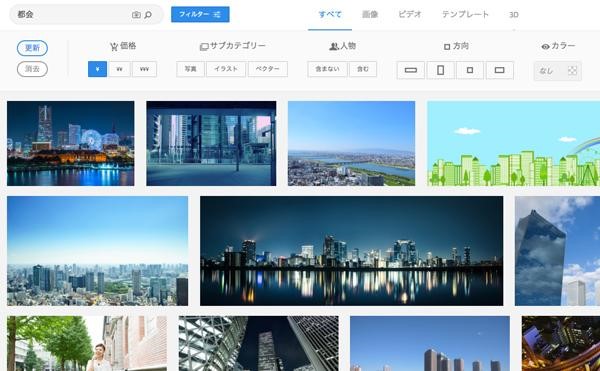This screenshot has height=371, width=600.
Task: Select the panoramic orientation icon
Action: click(x=411, y=70)
